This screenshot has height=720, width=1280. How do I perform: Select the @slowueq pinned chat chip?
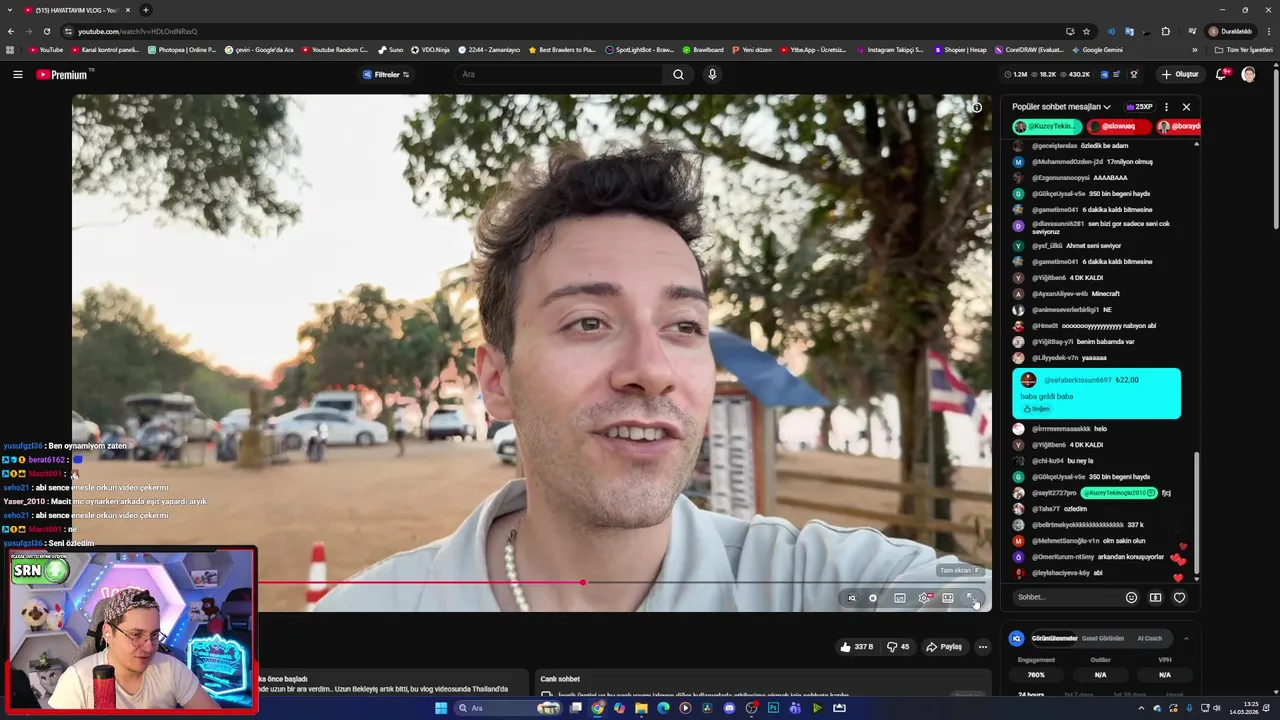pos(1118,126)
